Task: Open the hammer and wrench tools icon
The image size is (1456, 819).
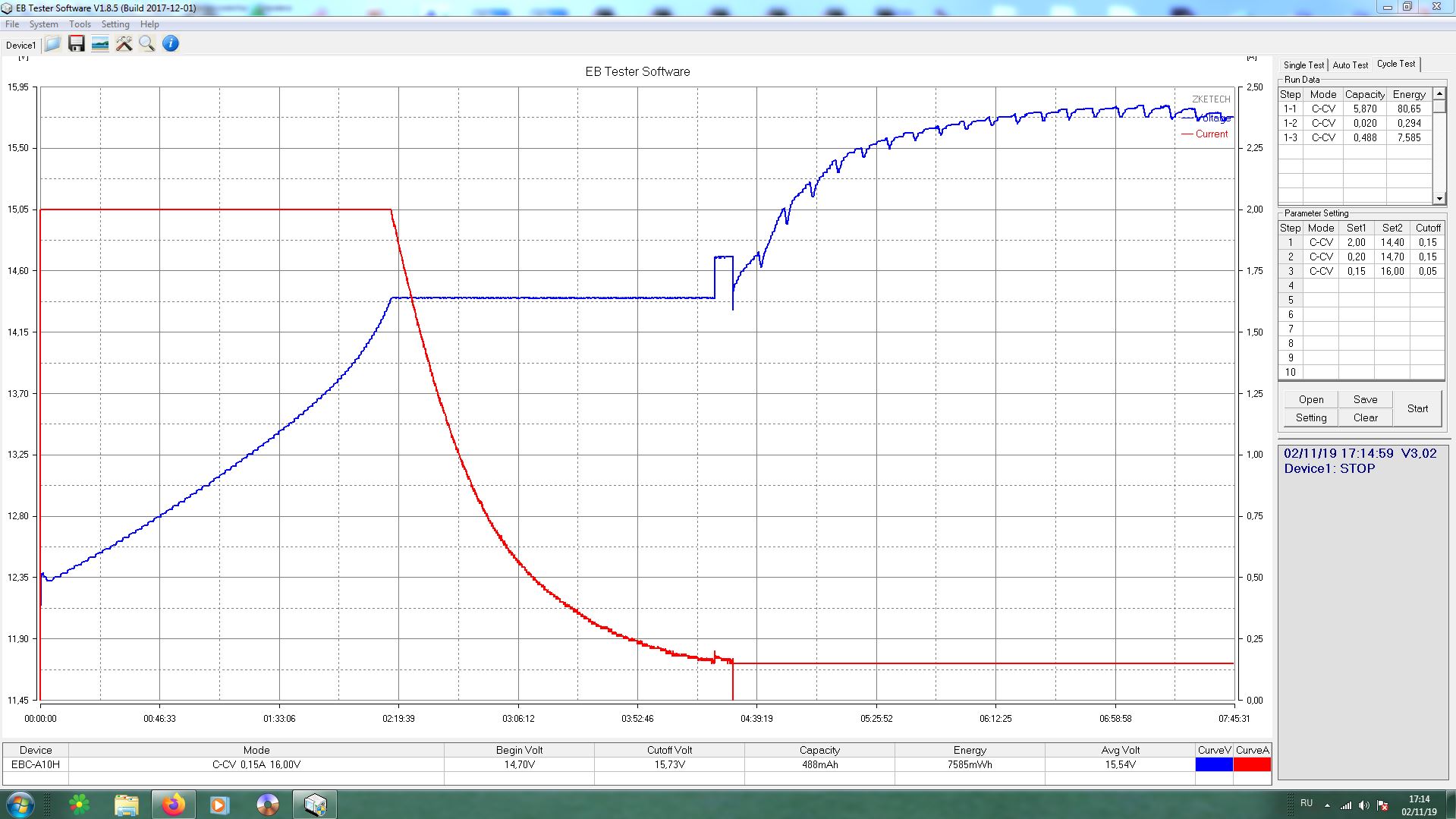Action: pos(124,44)
